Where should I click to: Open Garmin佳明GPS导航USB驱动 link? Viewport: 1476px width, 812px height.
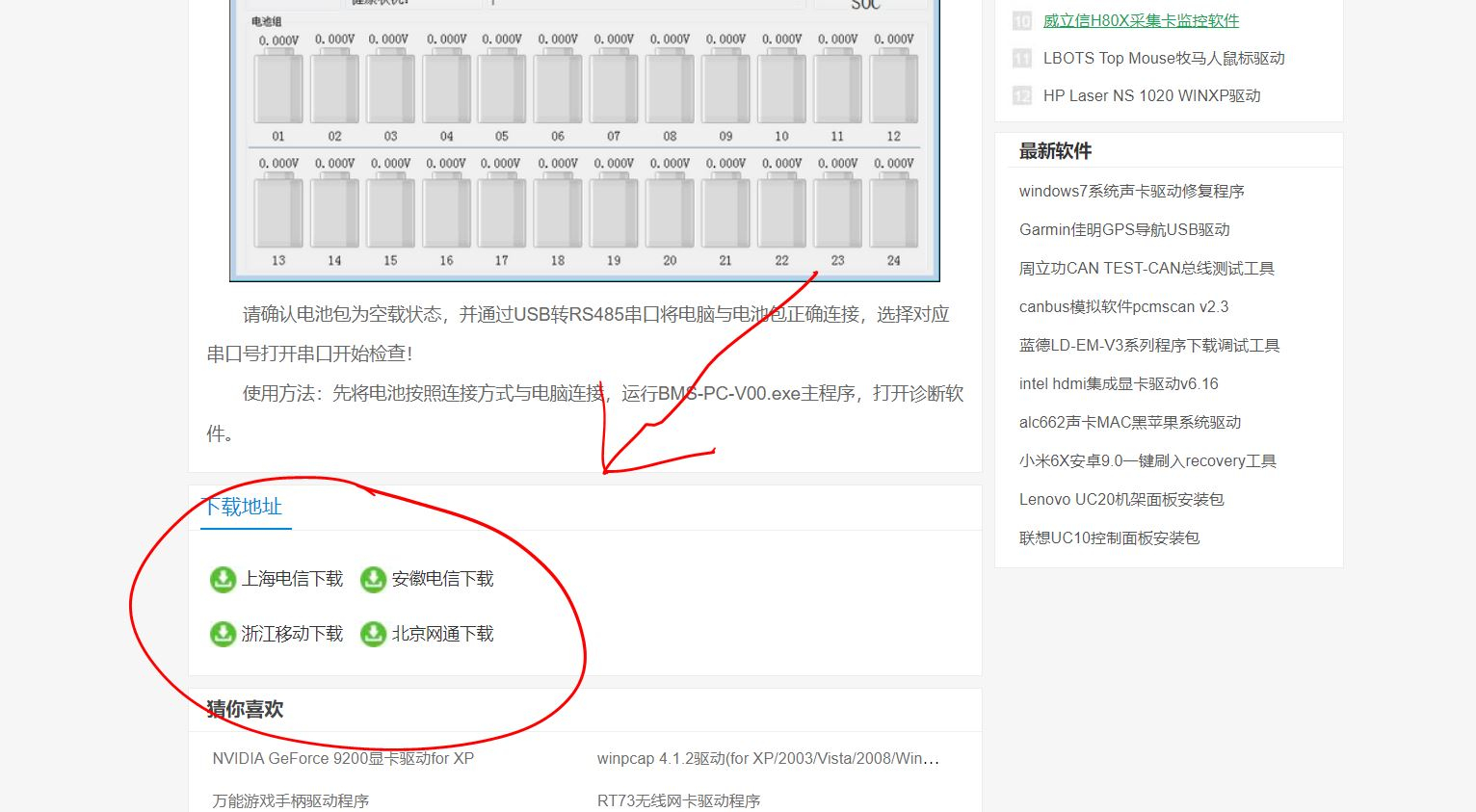1124,229
